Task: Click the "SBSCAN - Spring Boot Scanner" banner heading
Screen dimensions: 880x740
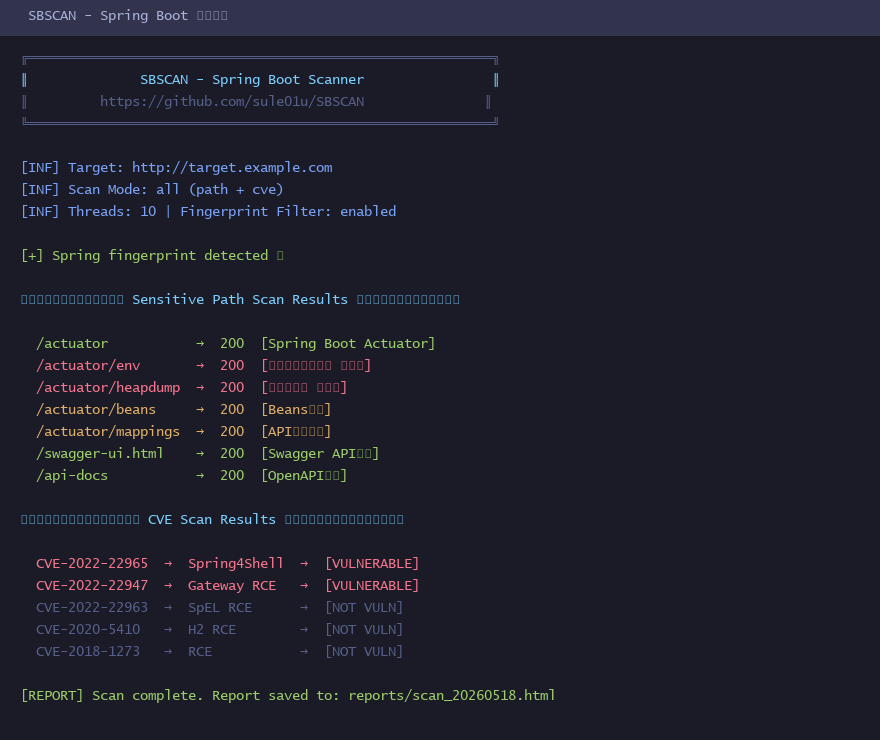Action: 252,80
